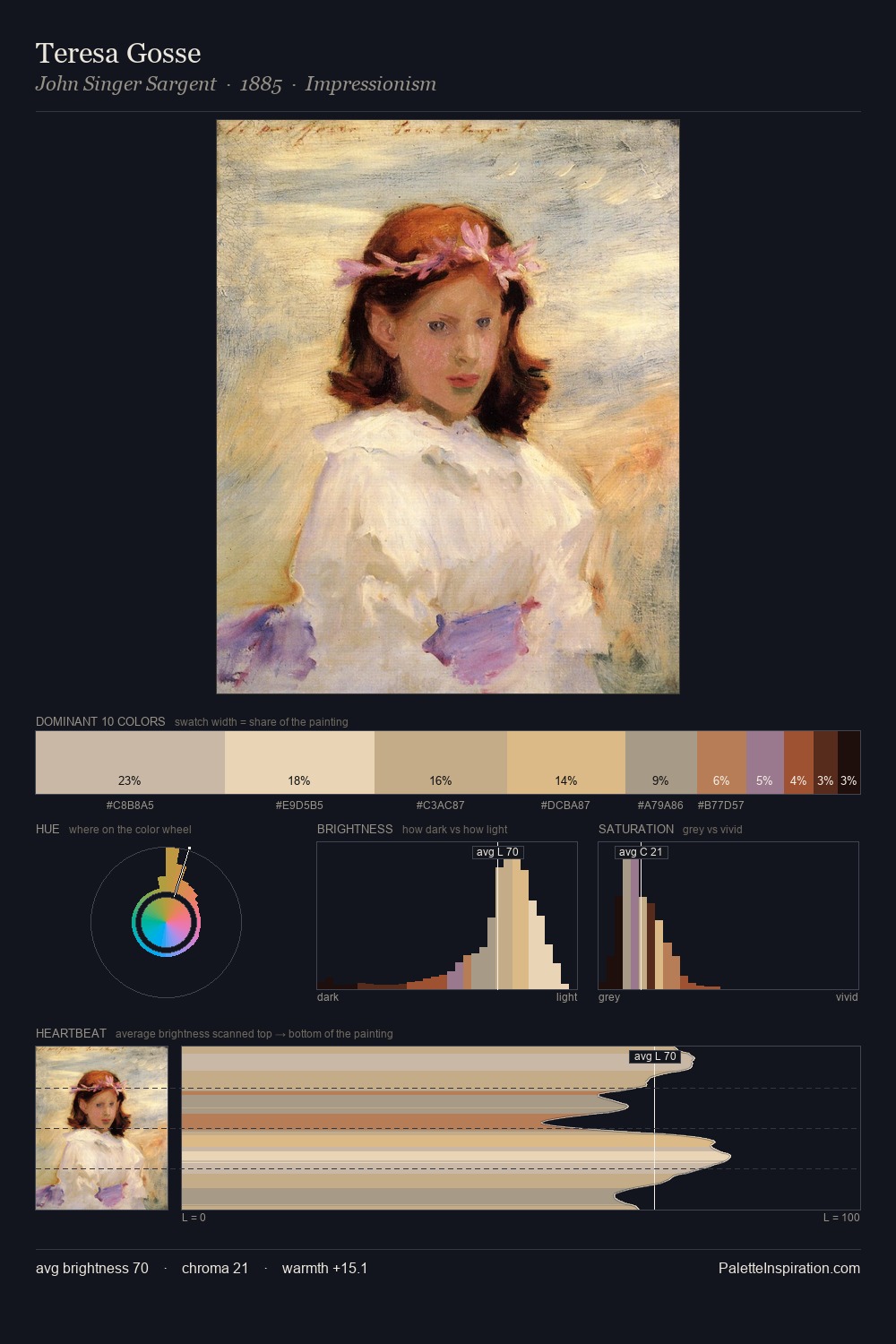Click the hex code #C3AC87
This screenshot has height=1344, width=896.
(x=441, y=806)
